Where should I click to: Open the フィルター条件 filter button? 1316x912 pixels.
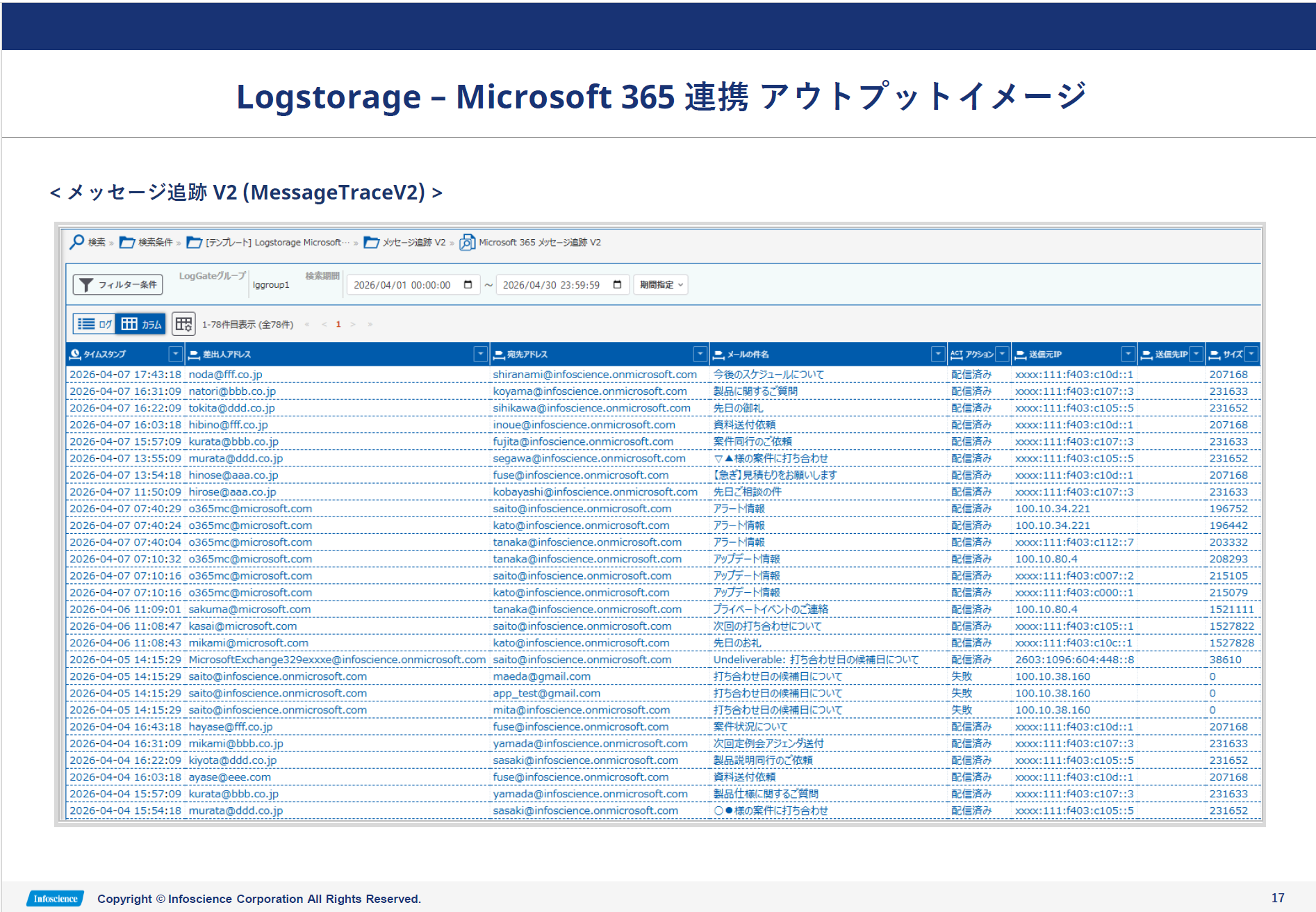(118, 285)
